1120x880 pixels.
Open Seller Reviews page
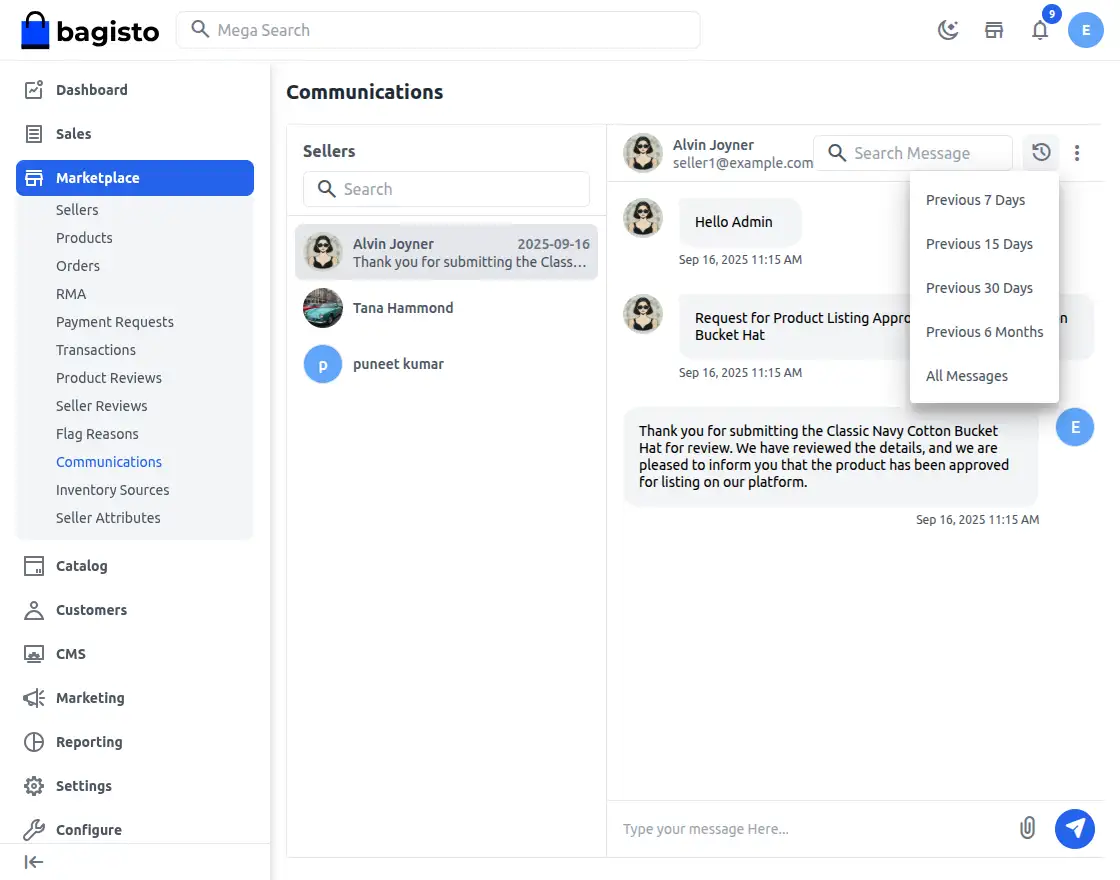coord(101,406)
